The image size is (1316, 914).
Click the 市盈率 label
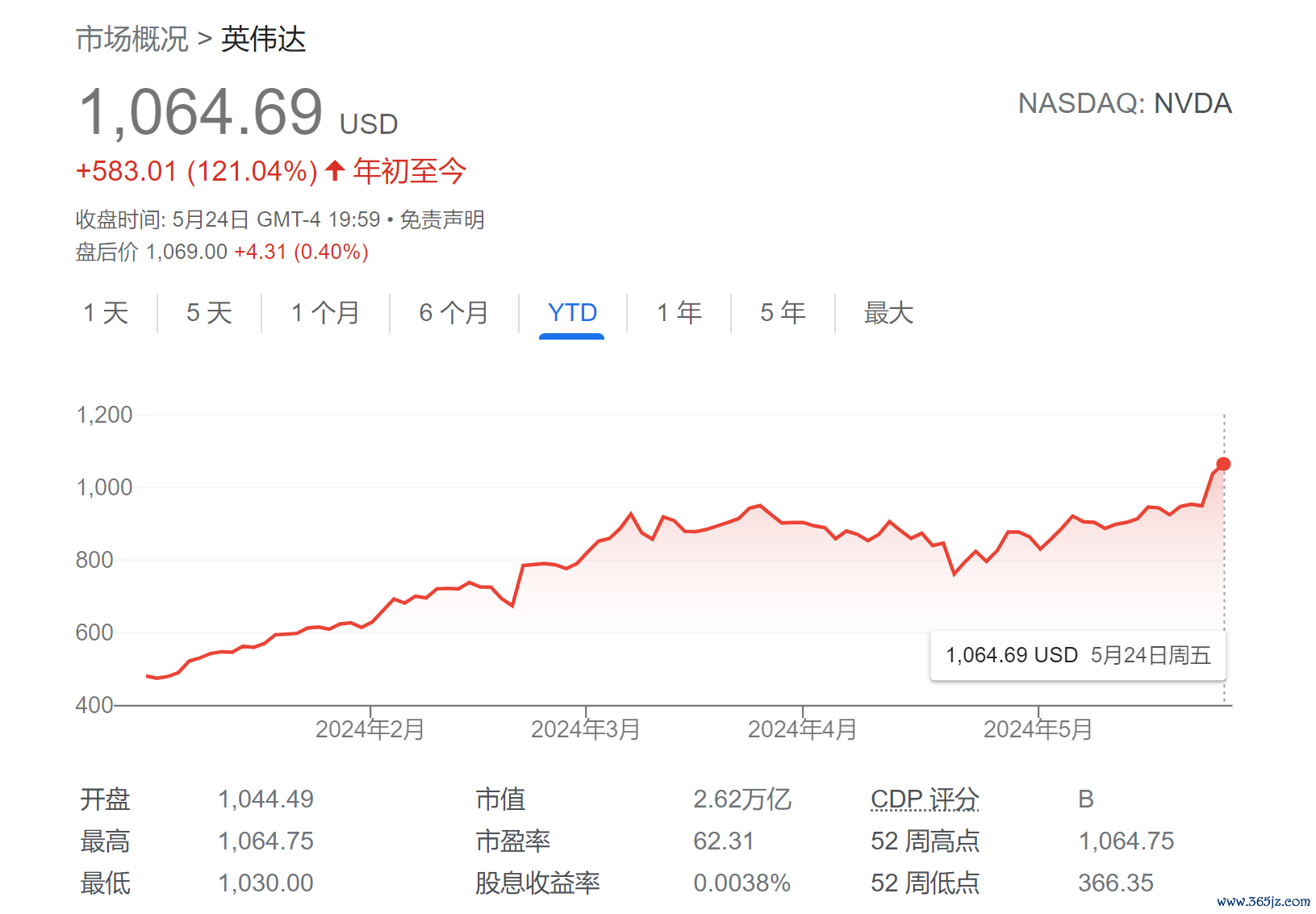tap(512, 841)
